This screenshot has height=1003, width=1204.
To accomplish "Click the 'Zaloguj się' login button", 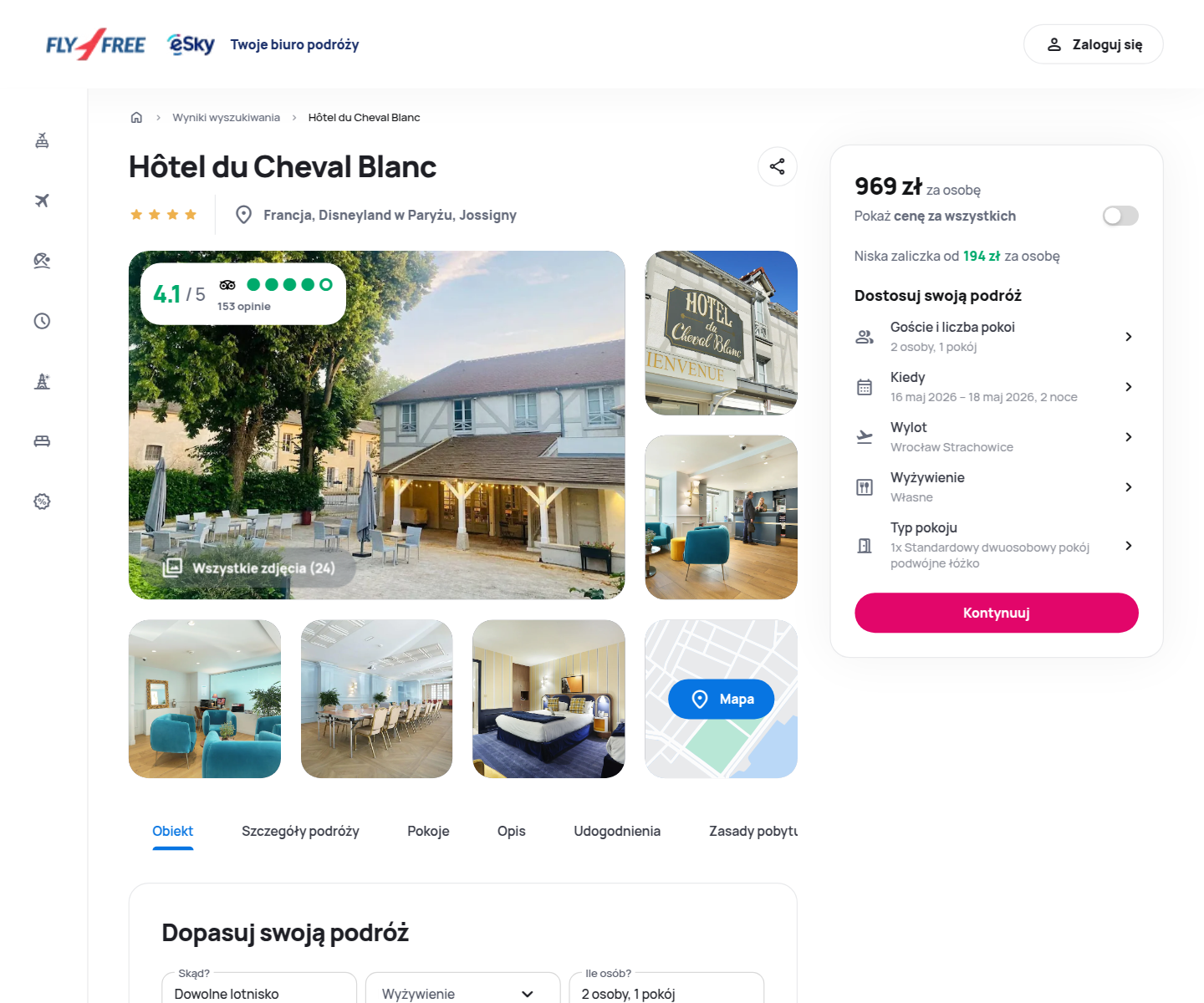I will click(1093, 44).
